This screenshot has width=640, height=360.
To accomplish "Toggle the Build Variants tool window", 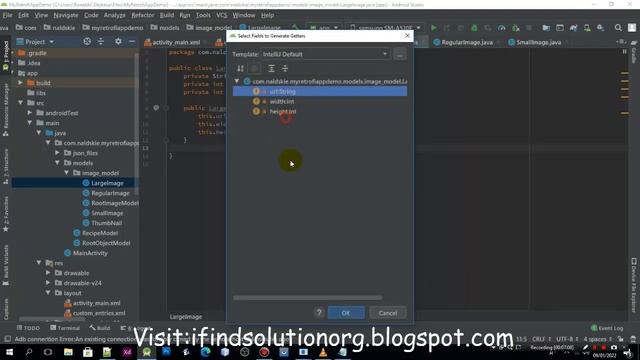I will 6,264.
